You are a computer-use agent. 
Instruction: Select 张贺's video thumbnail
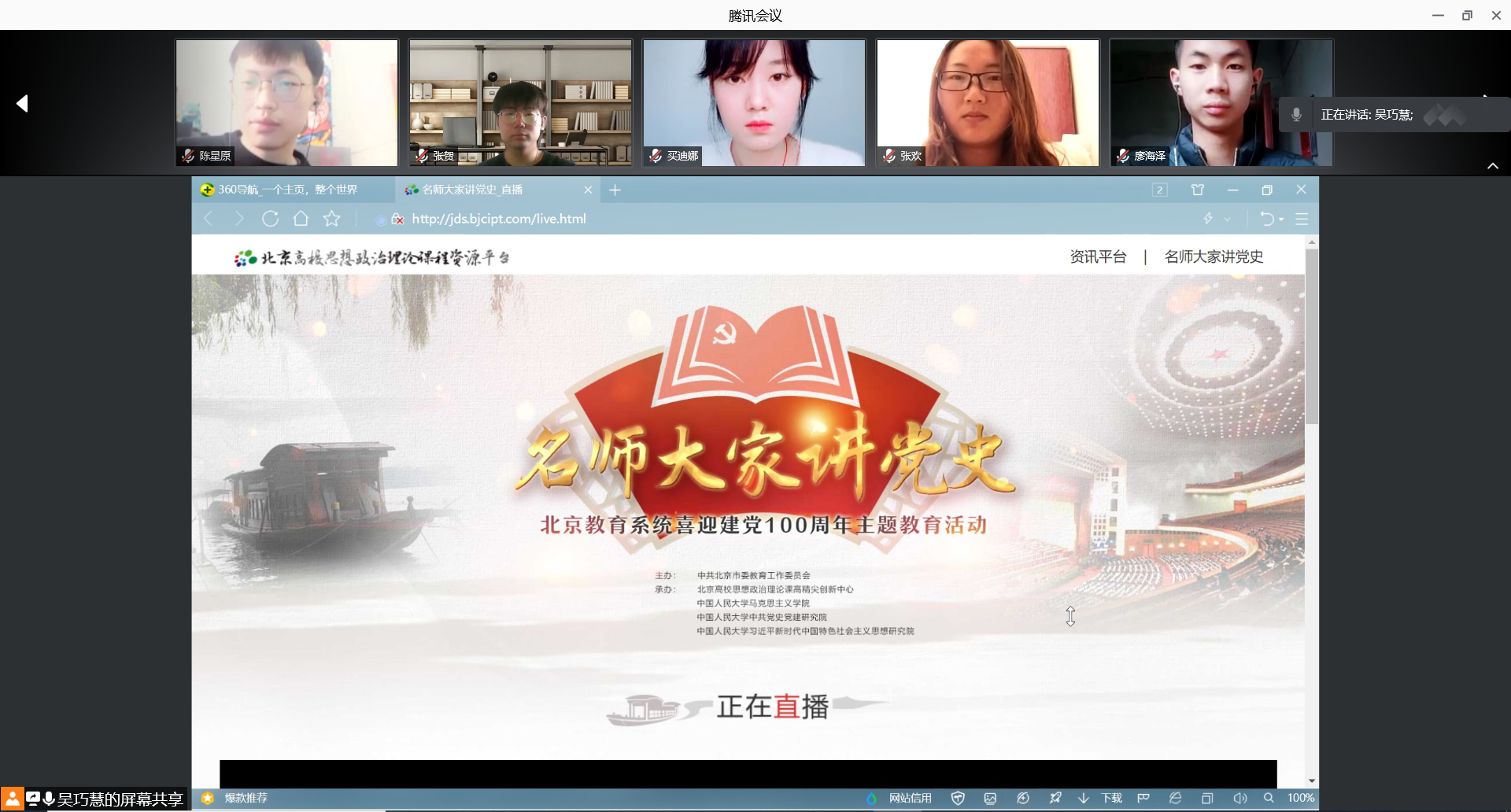520,102
